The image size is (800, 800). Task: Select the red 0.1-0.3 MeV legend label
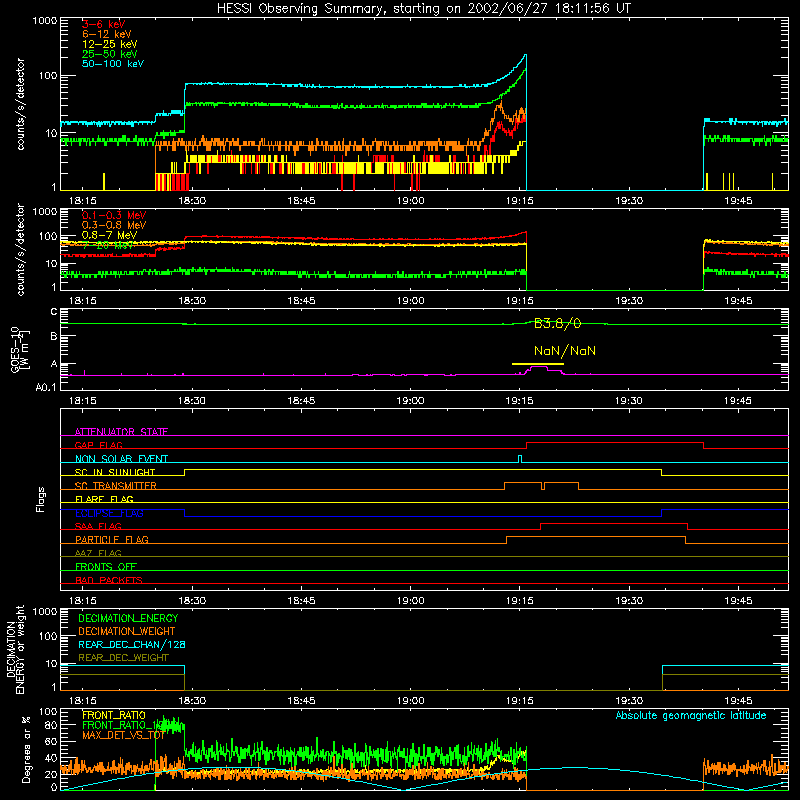tap(114, 215)
